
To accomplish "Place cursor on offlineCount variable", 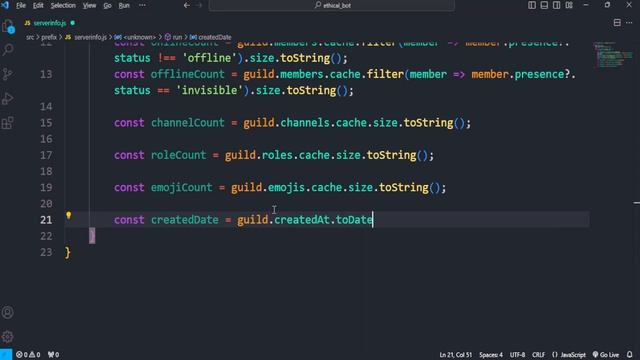I will pyautogui.click(x=188, y=74).
